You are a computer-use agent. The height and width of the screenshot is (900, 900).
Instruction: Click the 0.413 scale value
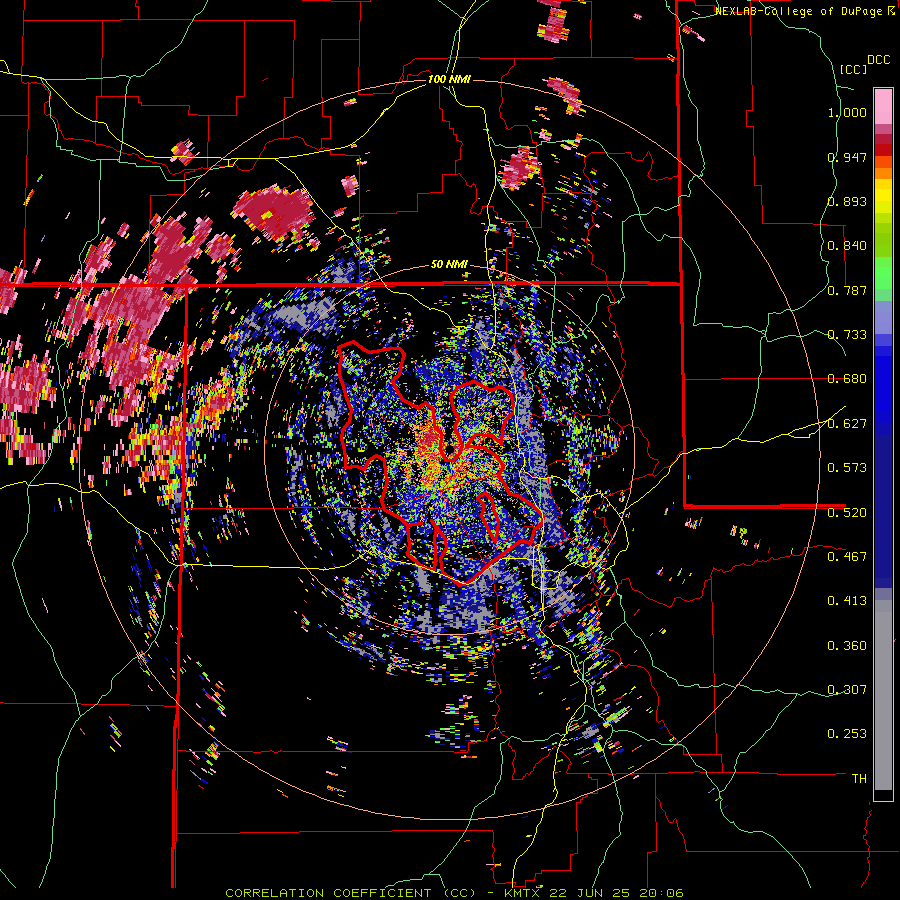(x=847, y=601)
